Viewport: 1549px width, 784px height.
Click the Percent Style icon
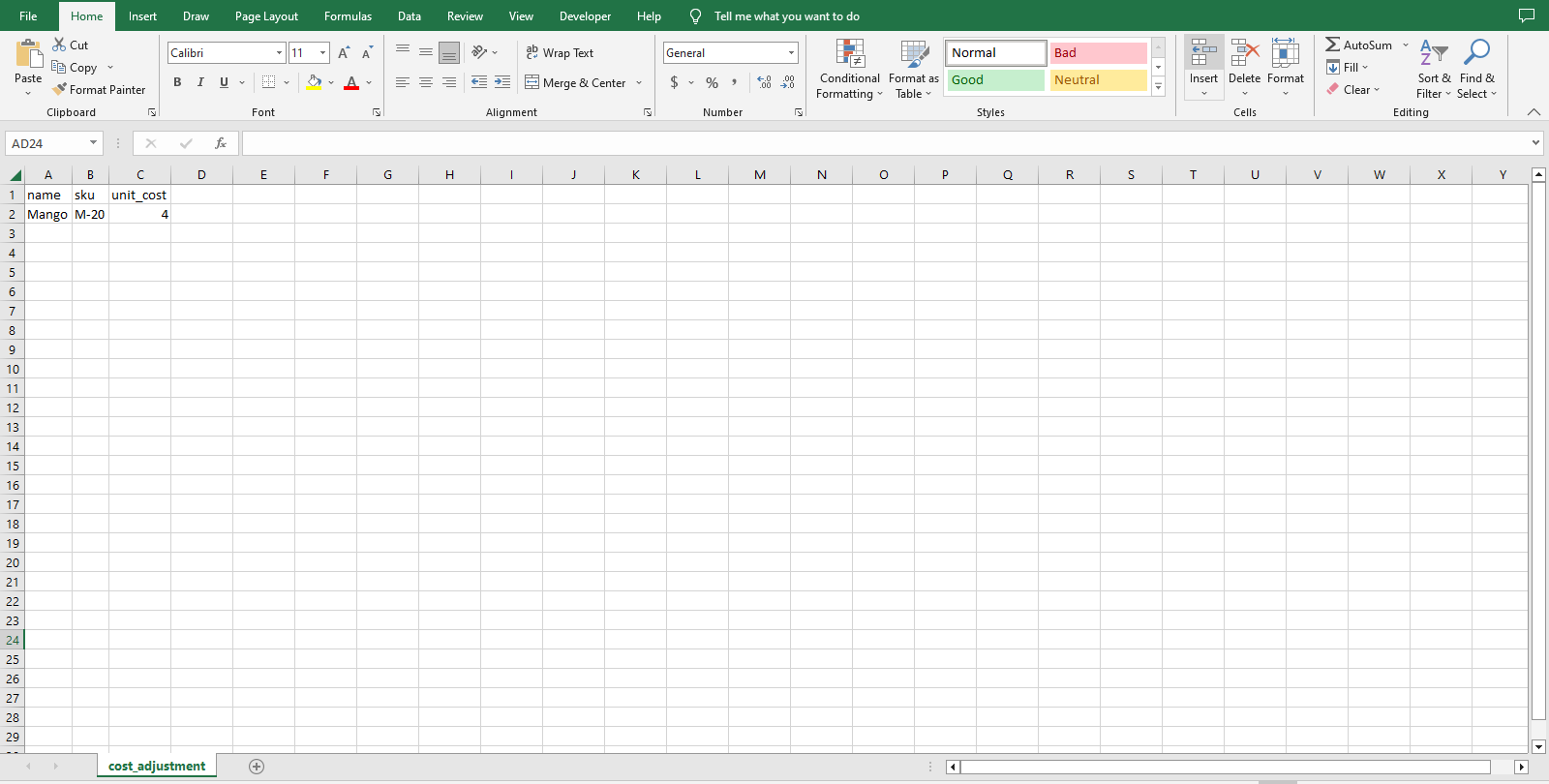pos(712,83)
